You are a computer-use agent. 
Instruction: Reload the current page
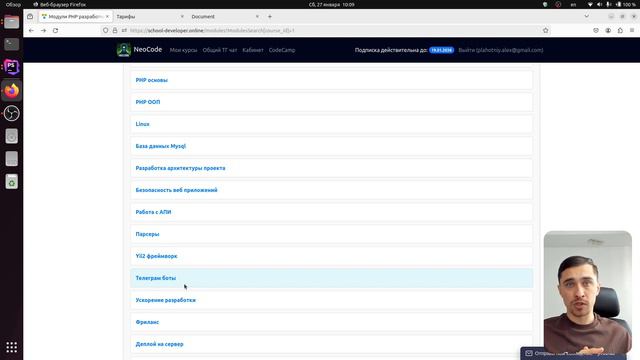56,30
